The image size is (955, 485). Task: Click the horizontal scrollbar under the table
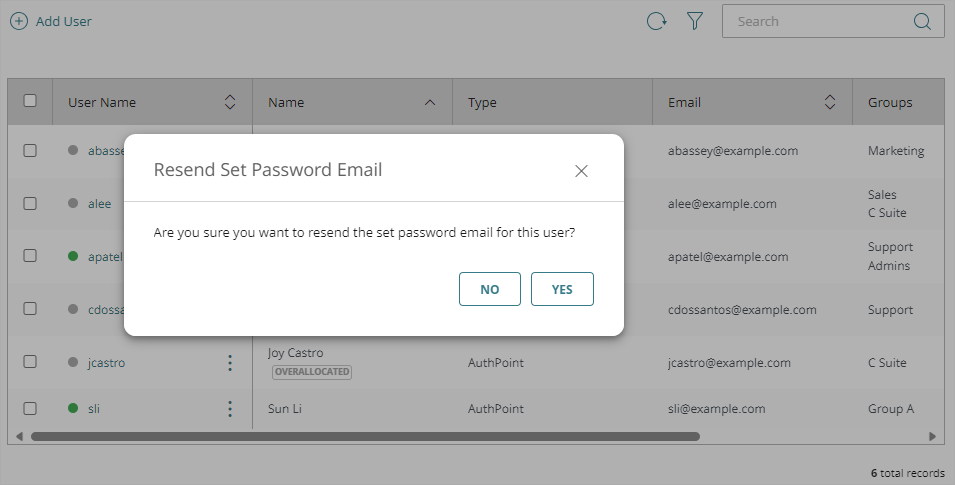point(365,437)
